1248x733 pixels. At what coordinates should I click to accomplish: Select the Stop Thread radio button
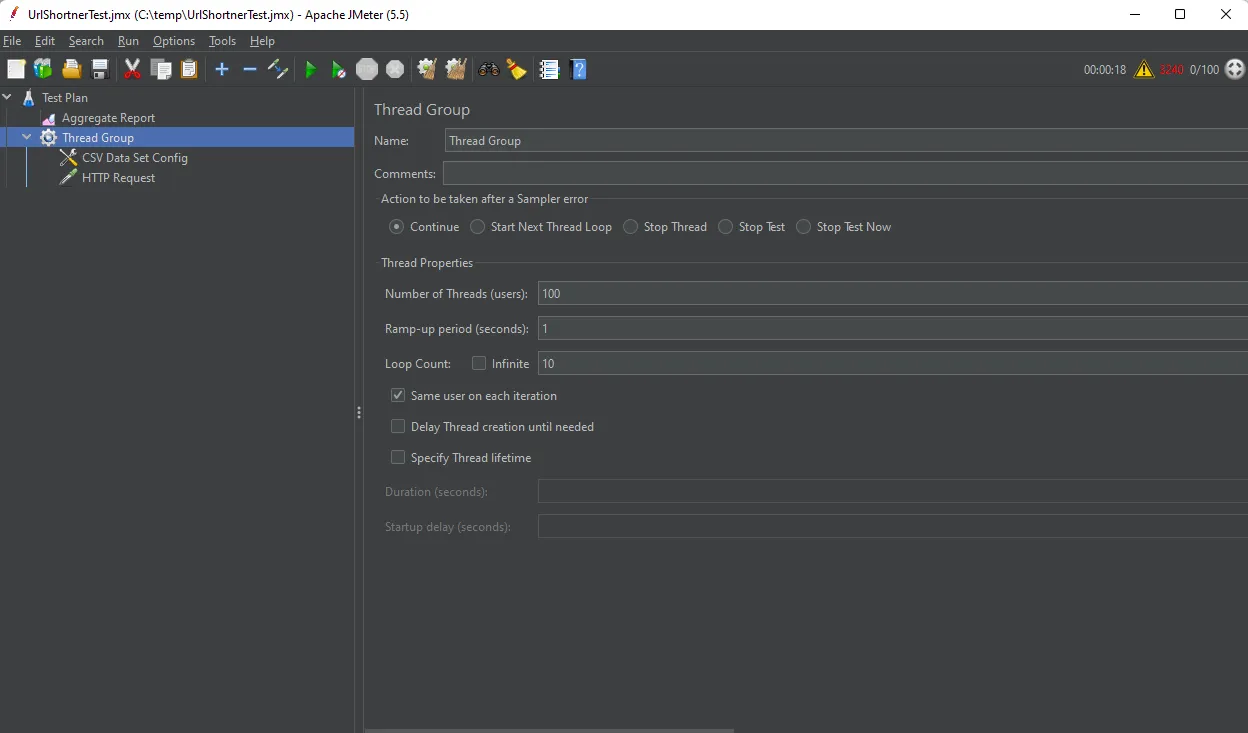point(631,227)
